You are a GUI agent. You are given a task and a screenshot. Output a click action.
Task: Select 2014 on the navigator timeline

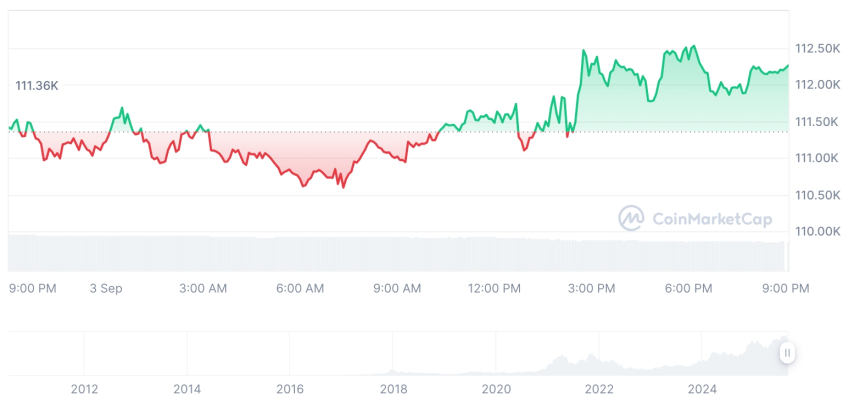click(x=187, y=388)
